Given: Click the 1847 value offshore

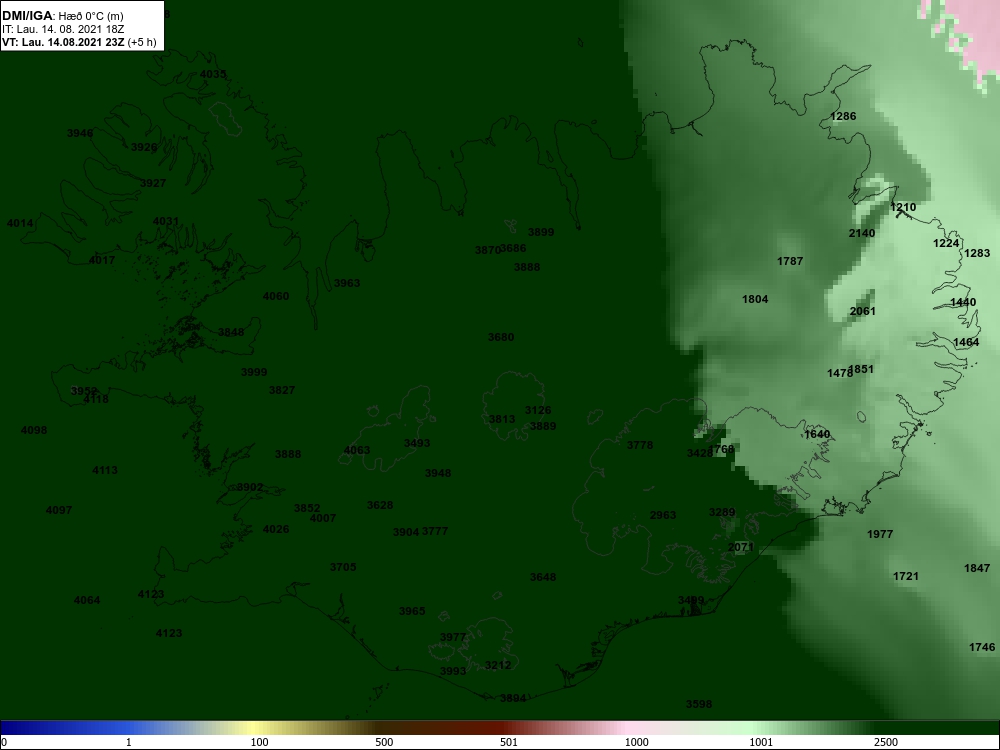Looking at the screenshot, I should (x=977, y=568).
